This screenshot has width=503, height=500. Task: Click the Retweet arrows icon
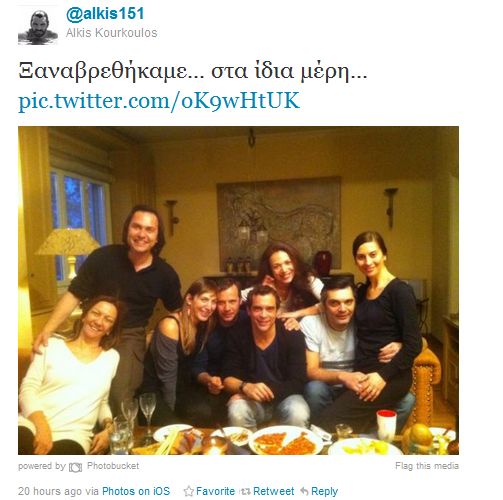[x=246, y=491]
